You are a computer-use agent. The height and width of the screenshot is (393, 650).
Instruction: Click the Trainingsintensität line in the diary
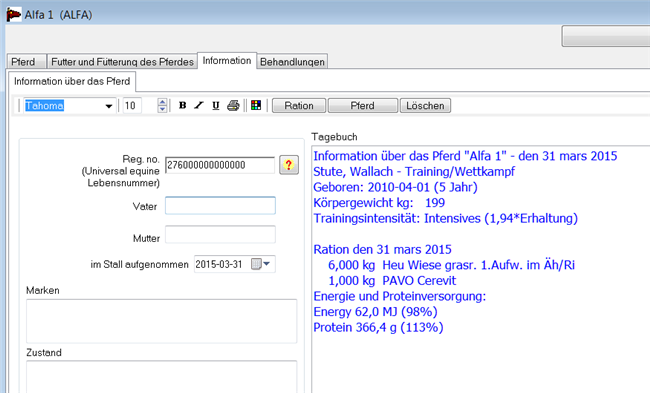click(x=446, y=218)
